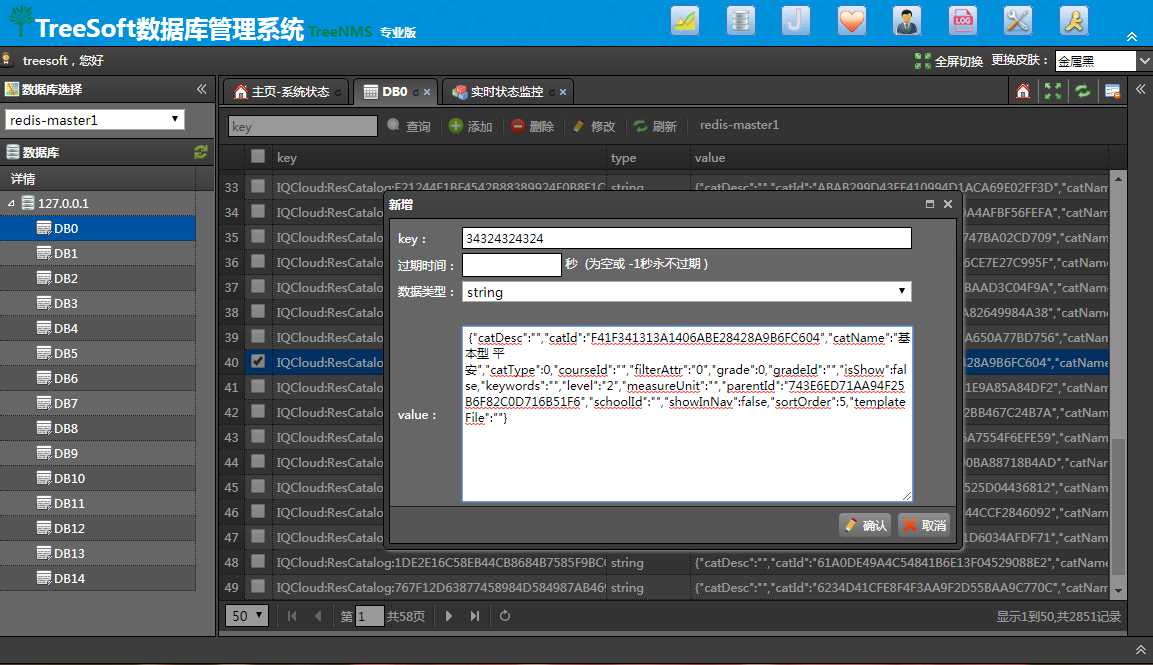The width and height of the screenshot is (1153, 665).
Task: Toggle the select-all header checkbox
Action: (257, 157)
